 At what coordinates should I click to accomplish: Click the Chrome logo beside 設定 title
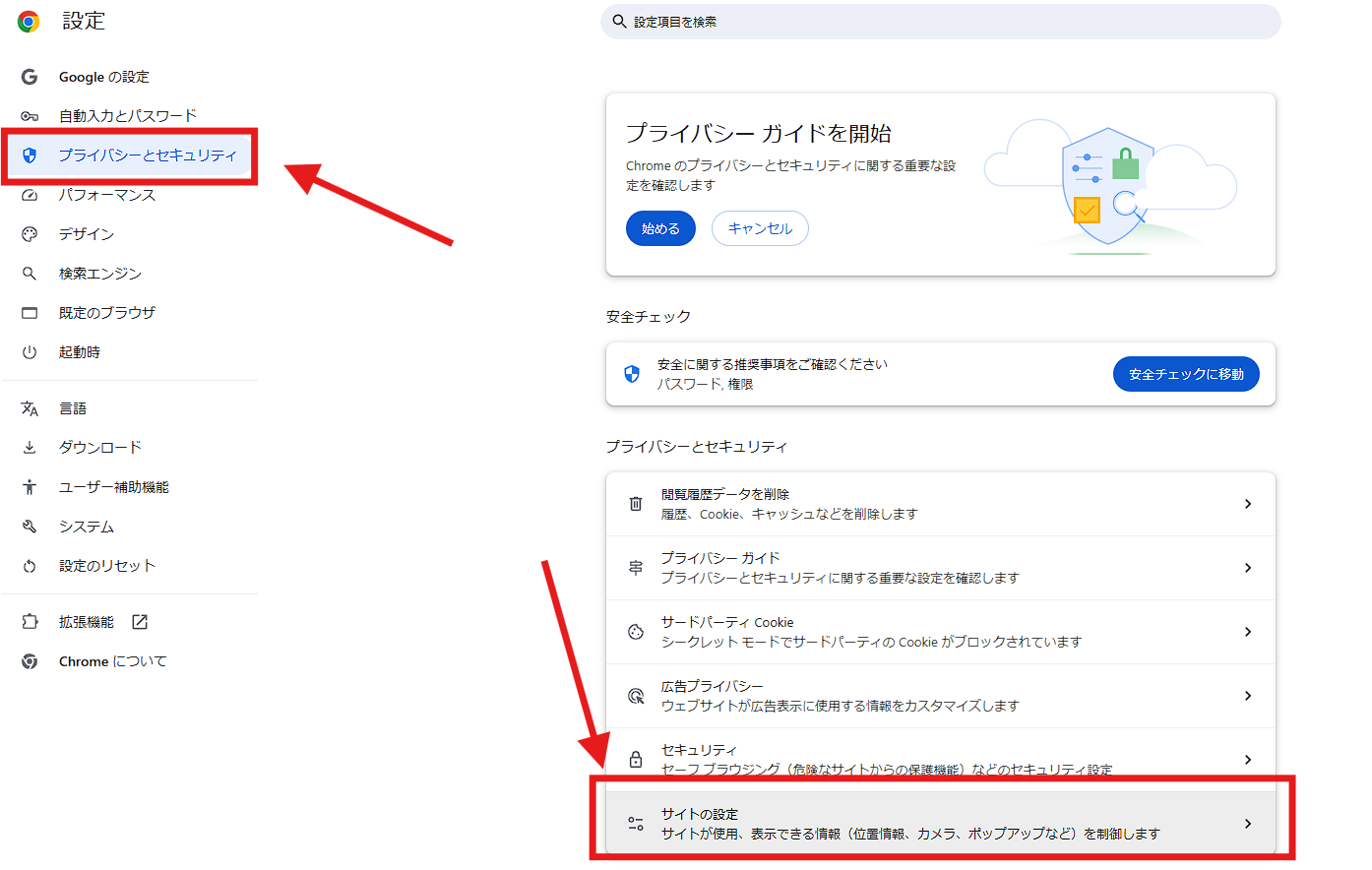click(x=29, y=22)
